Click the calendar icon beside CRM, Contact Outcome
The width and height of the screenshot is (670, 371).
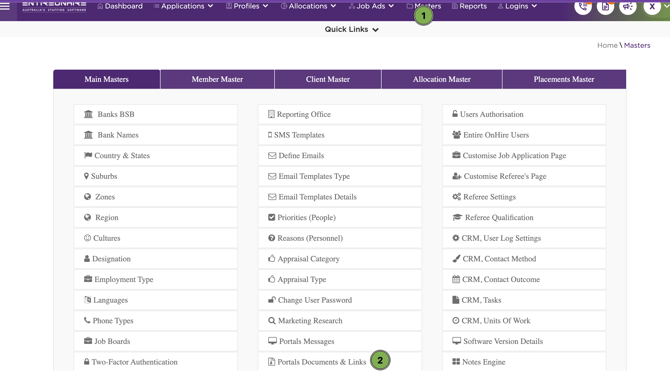456,279
